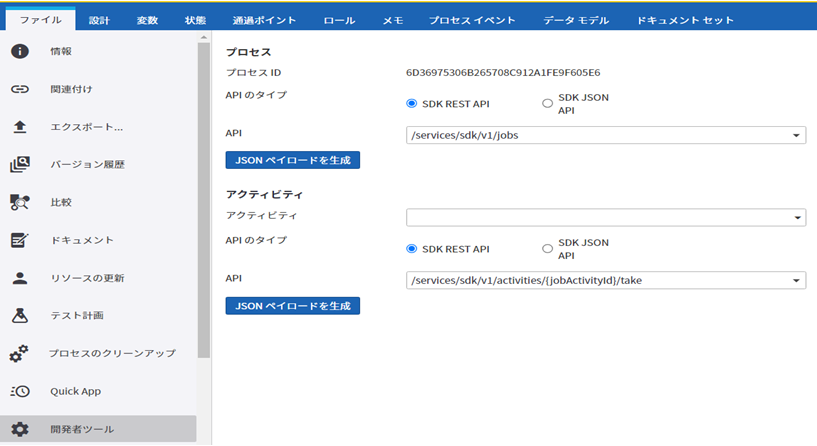Switch to the ドキュメント セット tab
The image size is (817, 446).
[x=685, y=20]
